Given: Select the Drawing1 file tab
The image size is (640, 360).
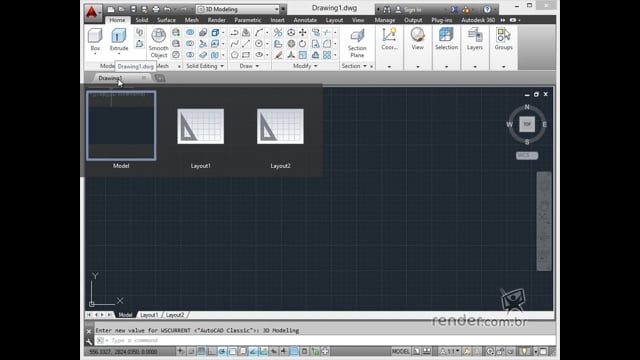Looking at the screenshot, I should (110, 78).
